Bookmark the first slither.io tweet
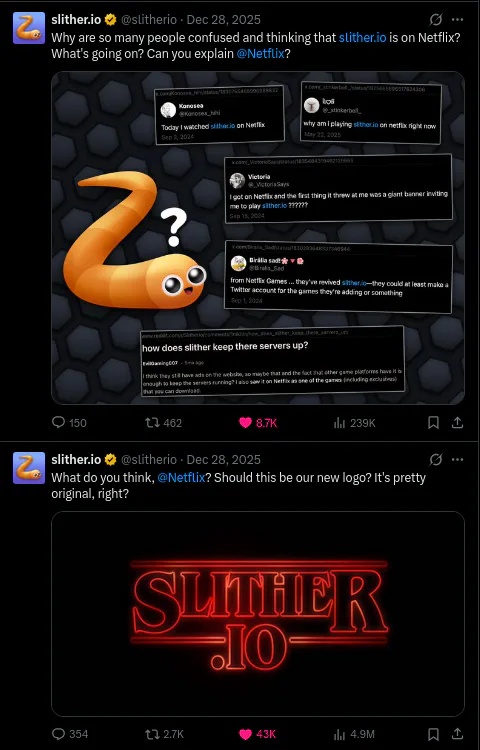The height and width of the screenshot is (750, 480). coord(434,423)
